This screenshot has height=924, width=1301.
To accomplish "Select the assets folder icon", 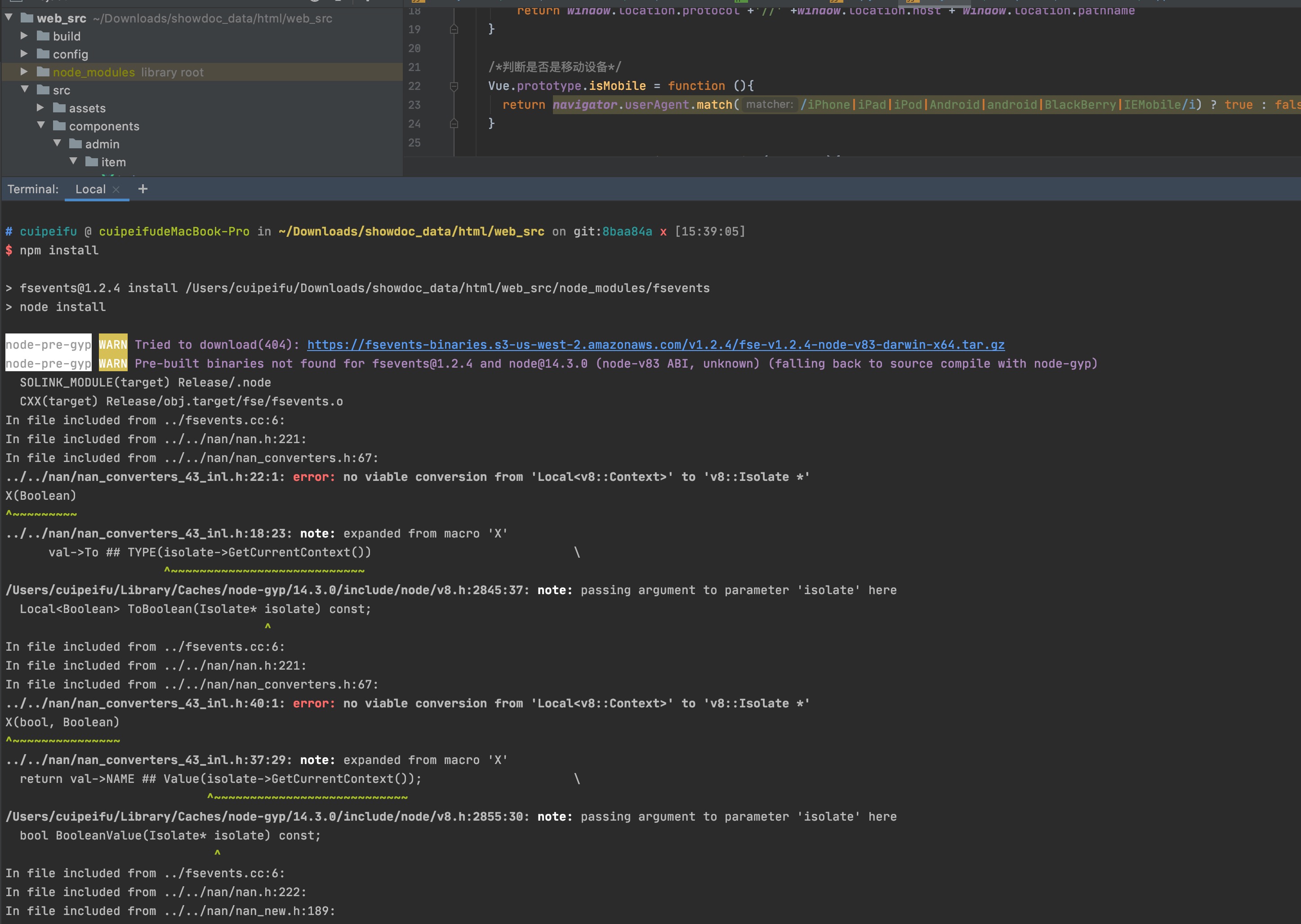I will (59, 107).
